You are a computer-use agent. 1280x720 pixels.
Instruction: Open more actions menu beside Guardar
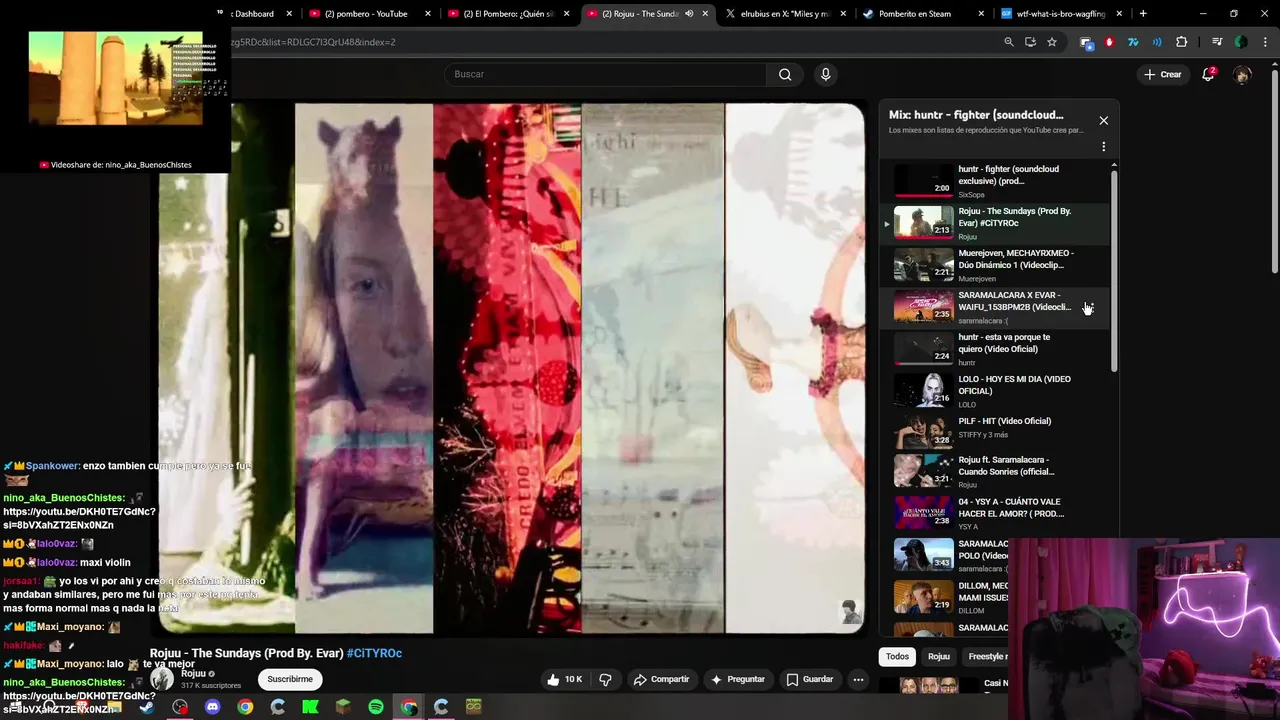857,679
